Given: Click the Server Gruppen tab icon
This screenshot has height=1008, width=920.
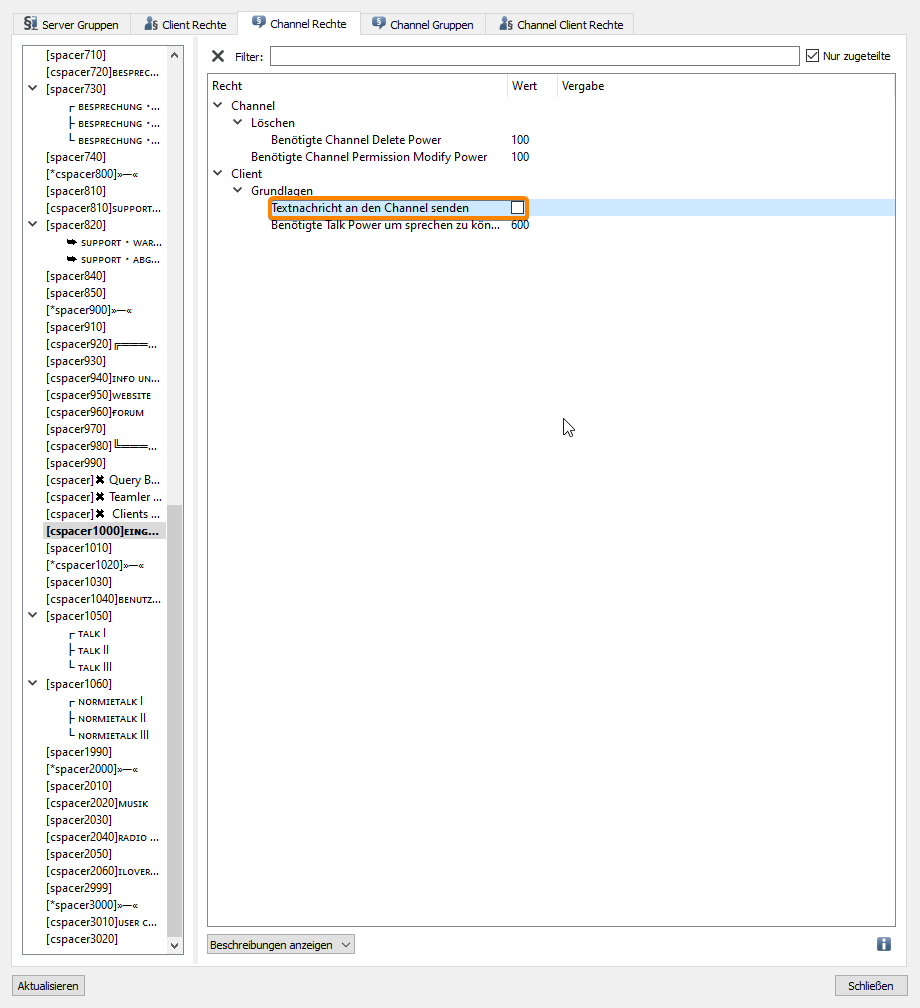Looking at the screenshot, I should point(30,24).
